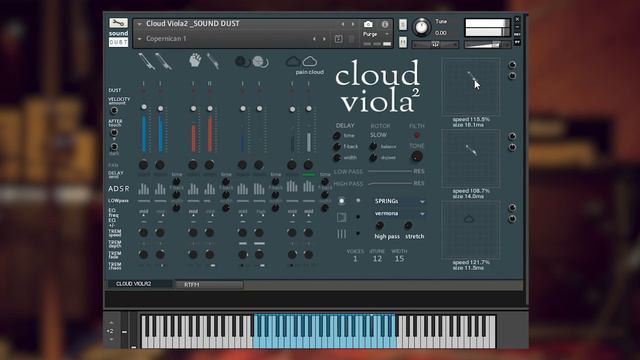
Task: Click the keyboard octave up arrow
Action: (x=111, y=323)
